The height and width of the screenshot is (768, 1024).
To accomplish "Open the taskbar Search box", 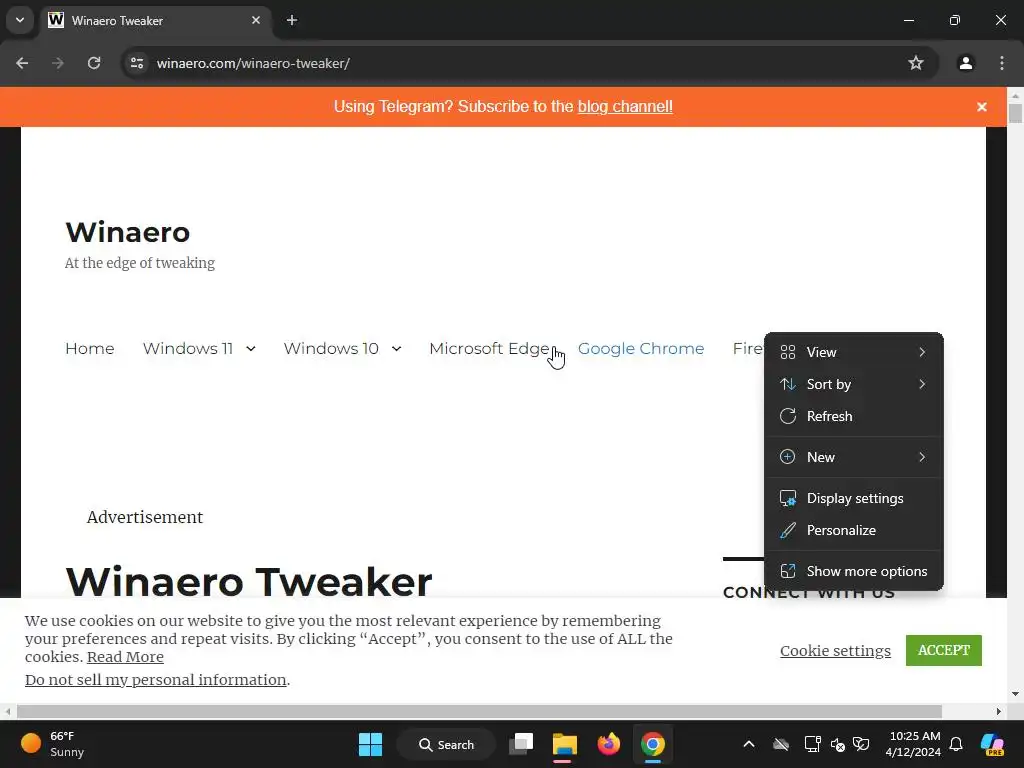I will 447,744.
